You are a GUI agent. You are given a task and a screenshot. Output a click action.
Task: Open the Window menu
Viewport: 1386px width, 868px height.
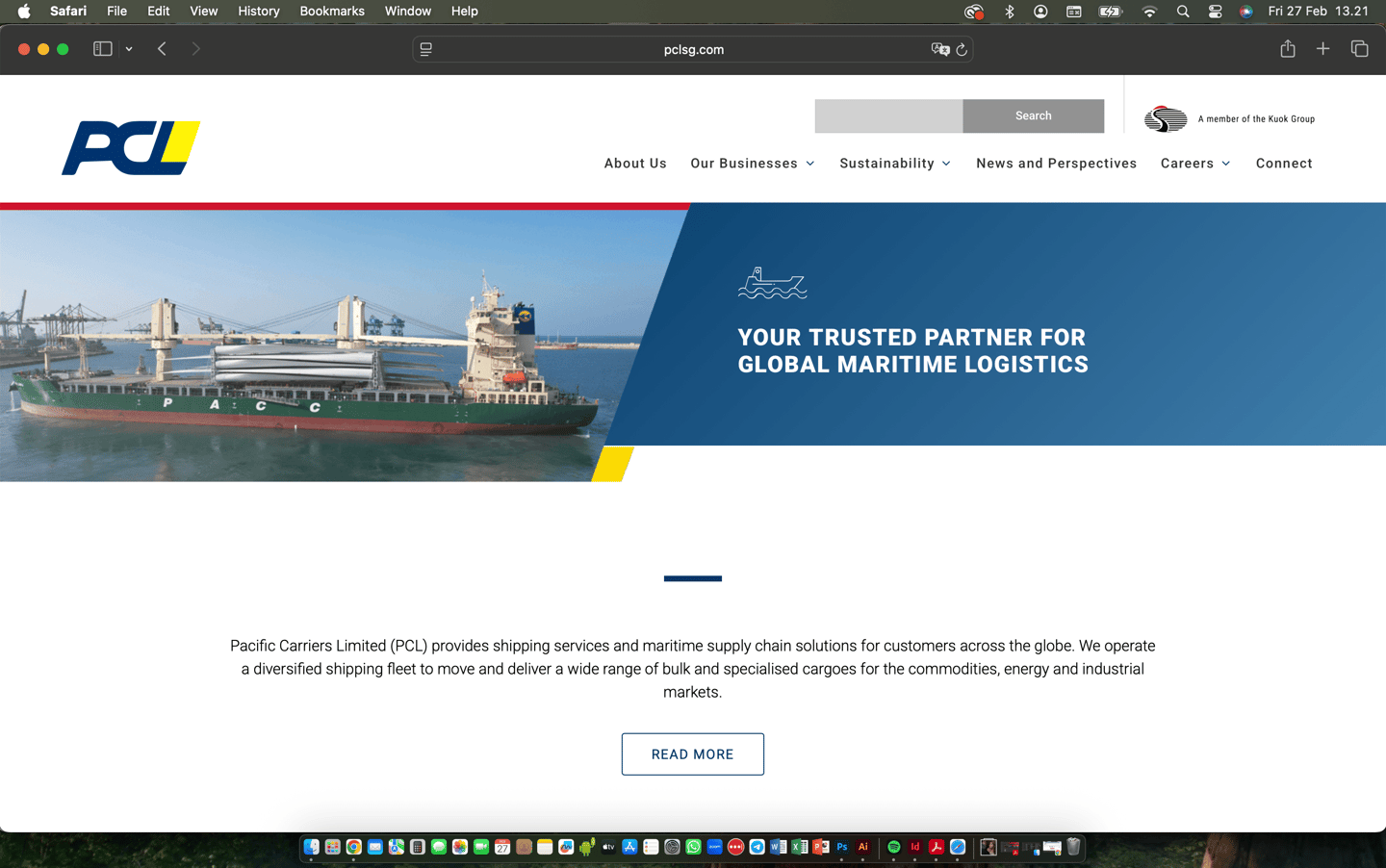pyautogui.click(x=408, y=12)
